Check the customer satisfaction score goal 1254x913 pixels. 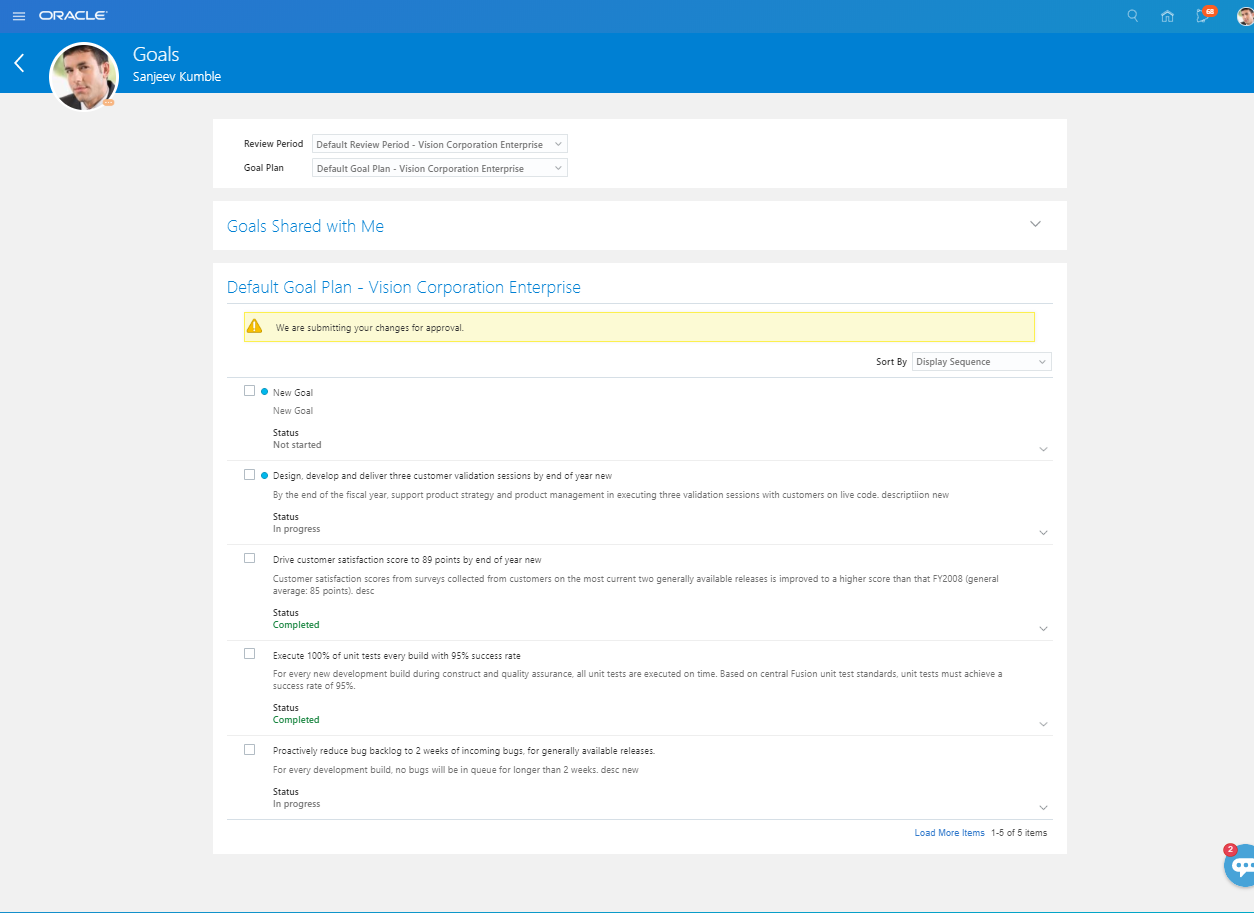coord(249,557)
